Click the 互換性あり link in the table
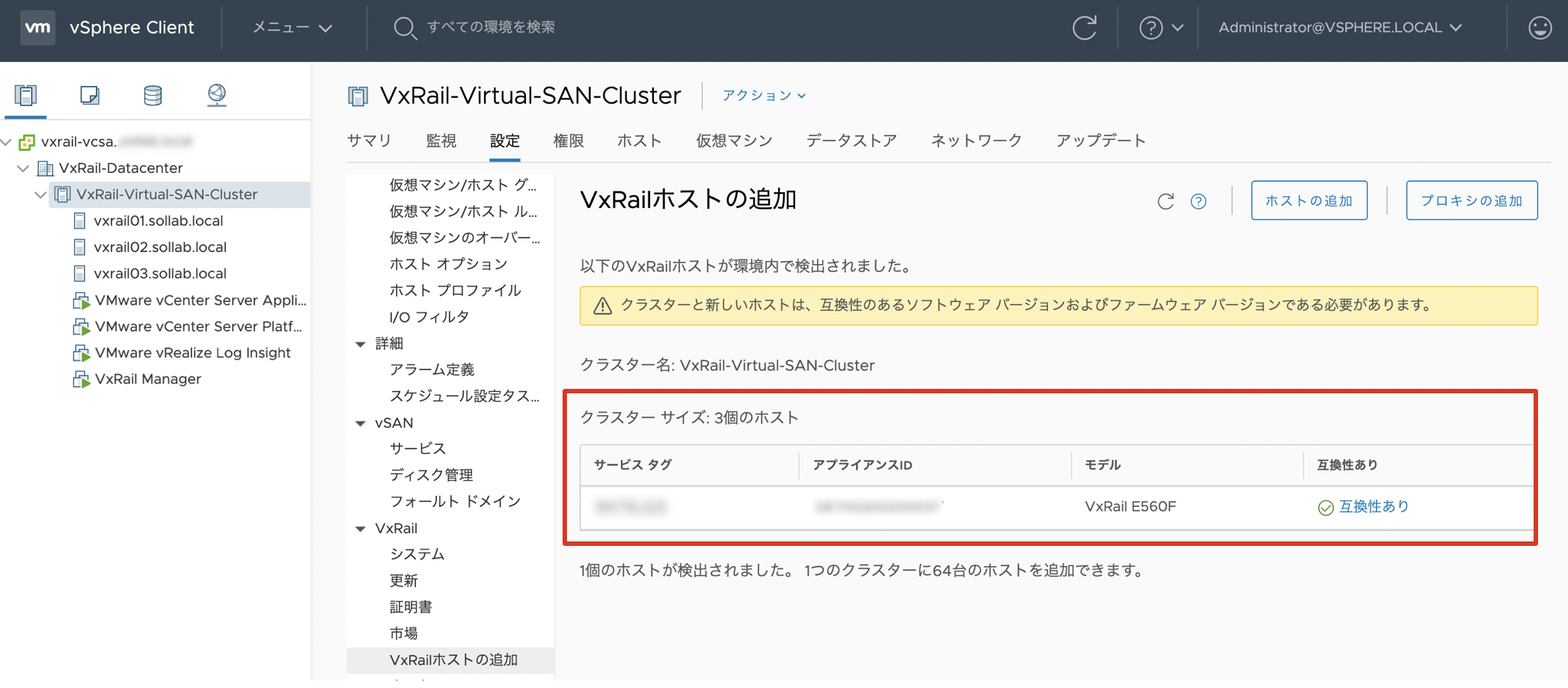Image resolution: width=1568 pixels, height=688 pixels. click(1373, 507)
